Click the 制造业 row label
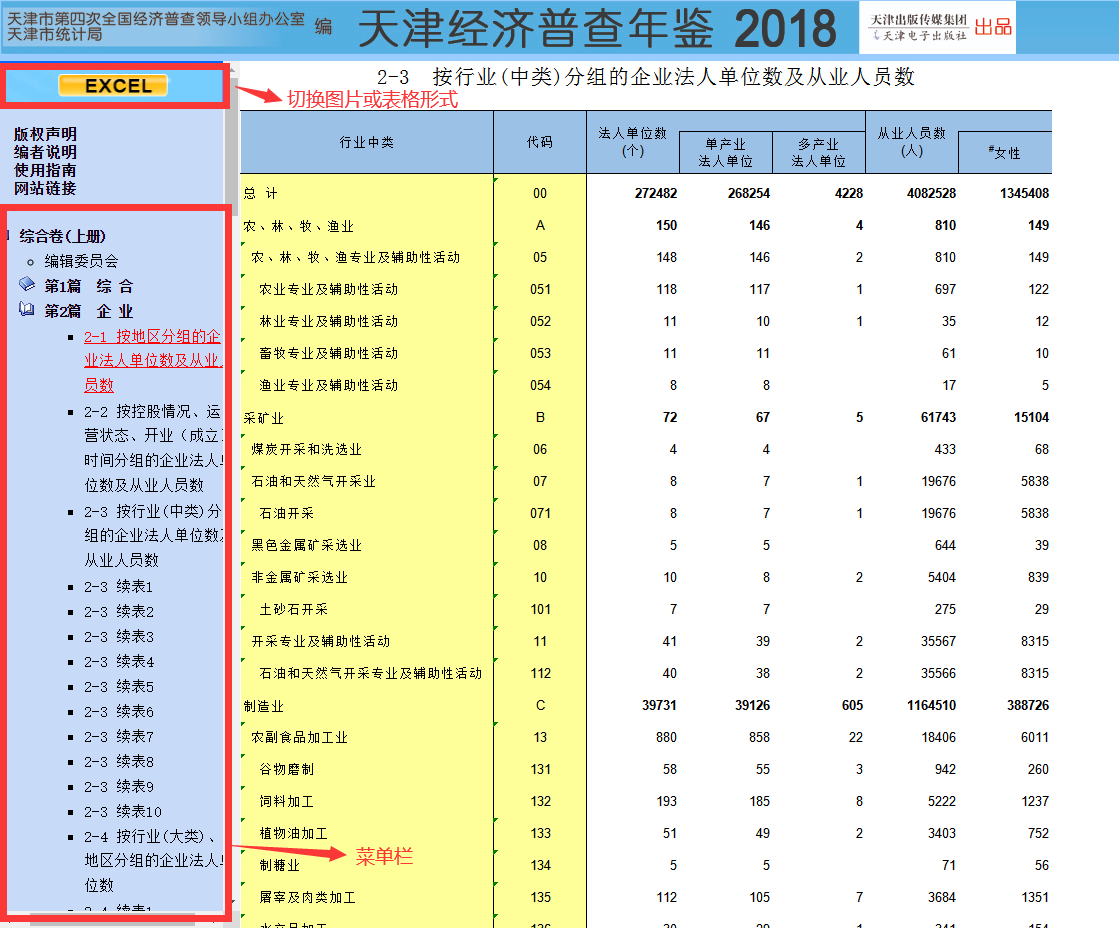The height and width of the screenshot is (928, 1119). pos(263,706)
